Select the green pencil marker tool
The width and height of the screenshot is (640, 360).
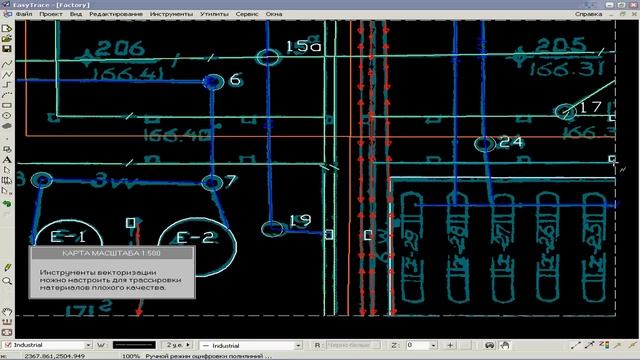click(x=7, y=268)
